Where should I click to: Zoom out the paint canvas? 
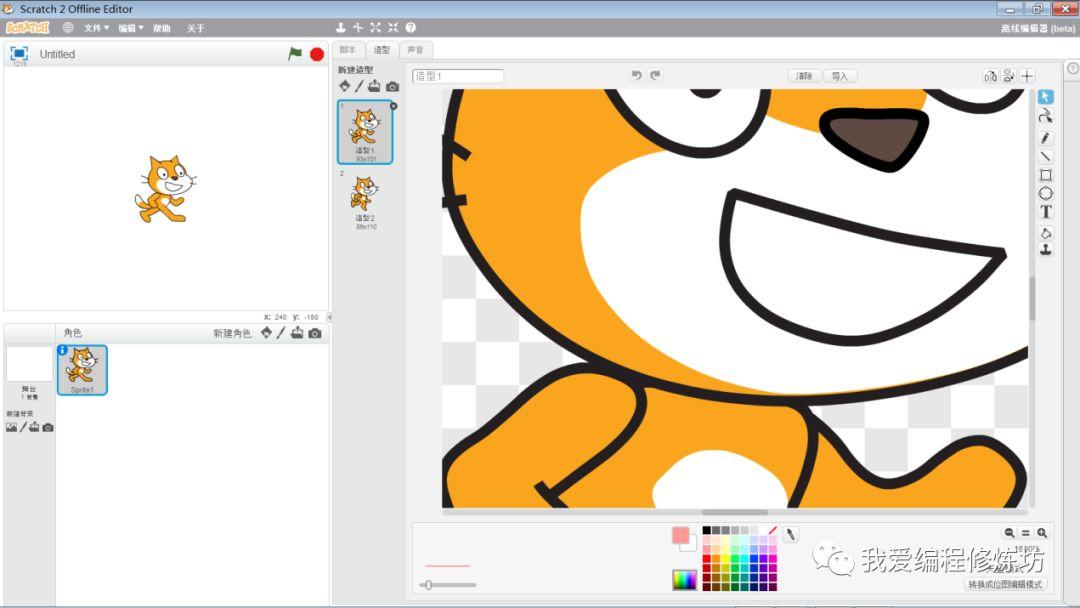click(1009, 532)
